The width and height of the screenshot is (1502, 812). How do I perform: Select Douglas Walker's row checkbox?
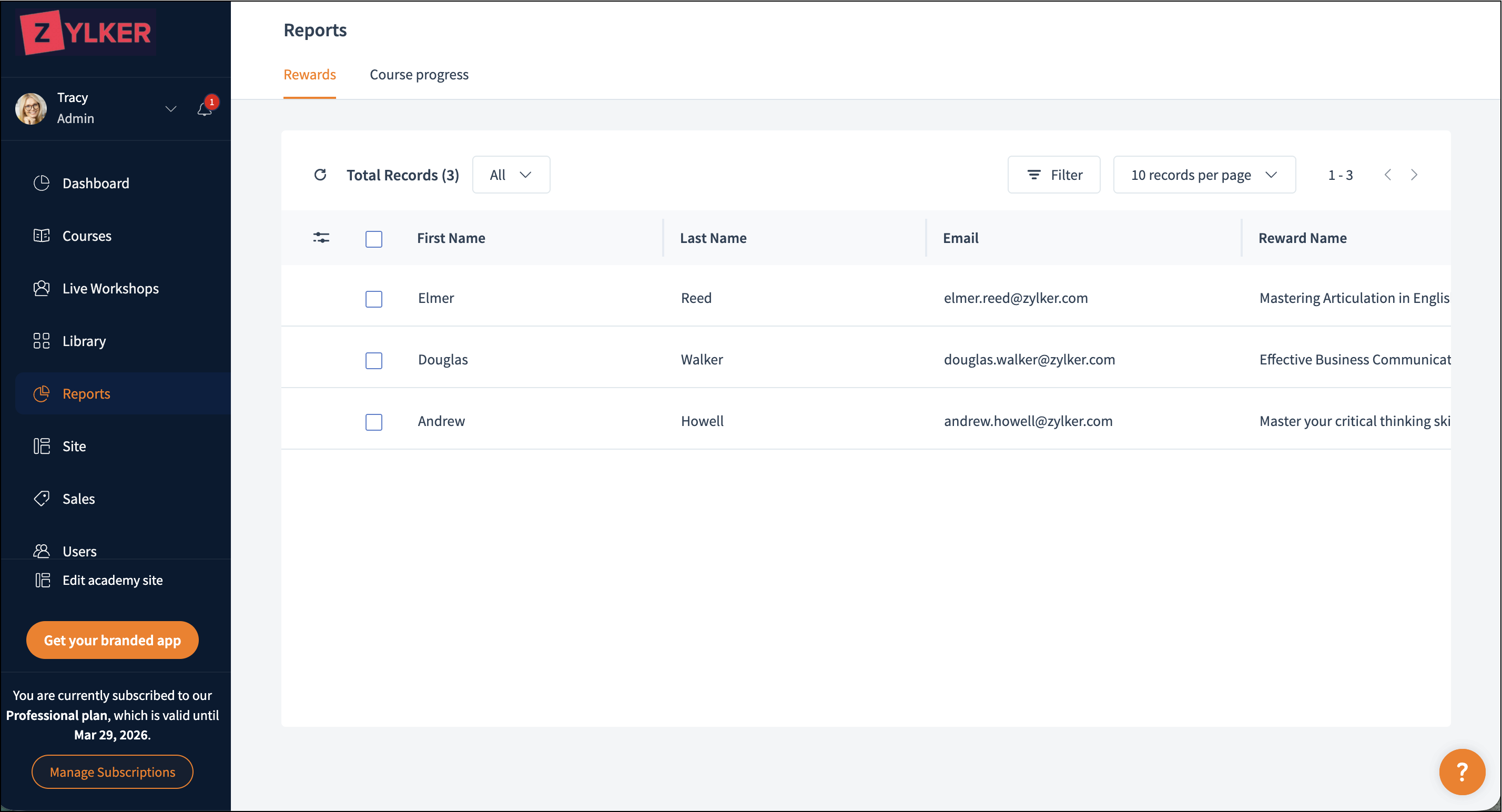pos(374,361)
